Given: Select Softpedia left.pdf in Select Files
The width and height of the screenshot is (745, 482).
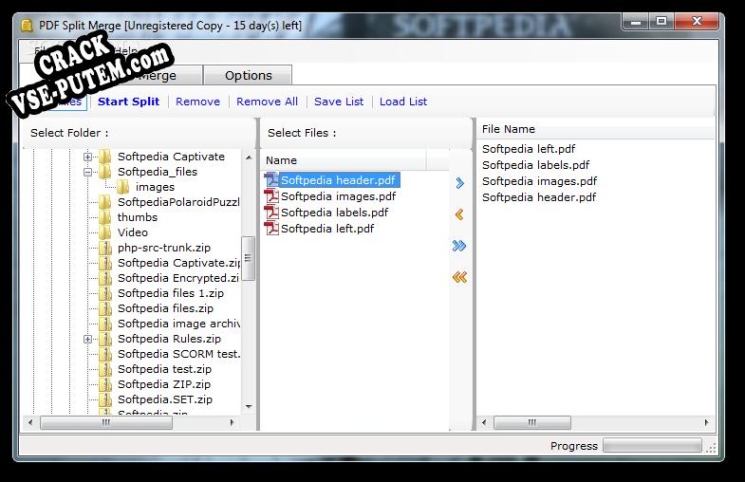Looking at the screenshot, I should [x=327, y=229].
